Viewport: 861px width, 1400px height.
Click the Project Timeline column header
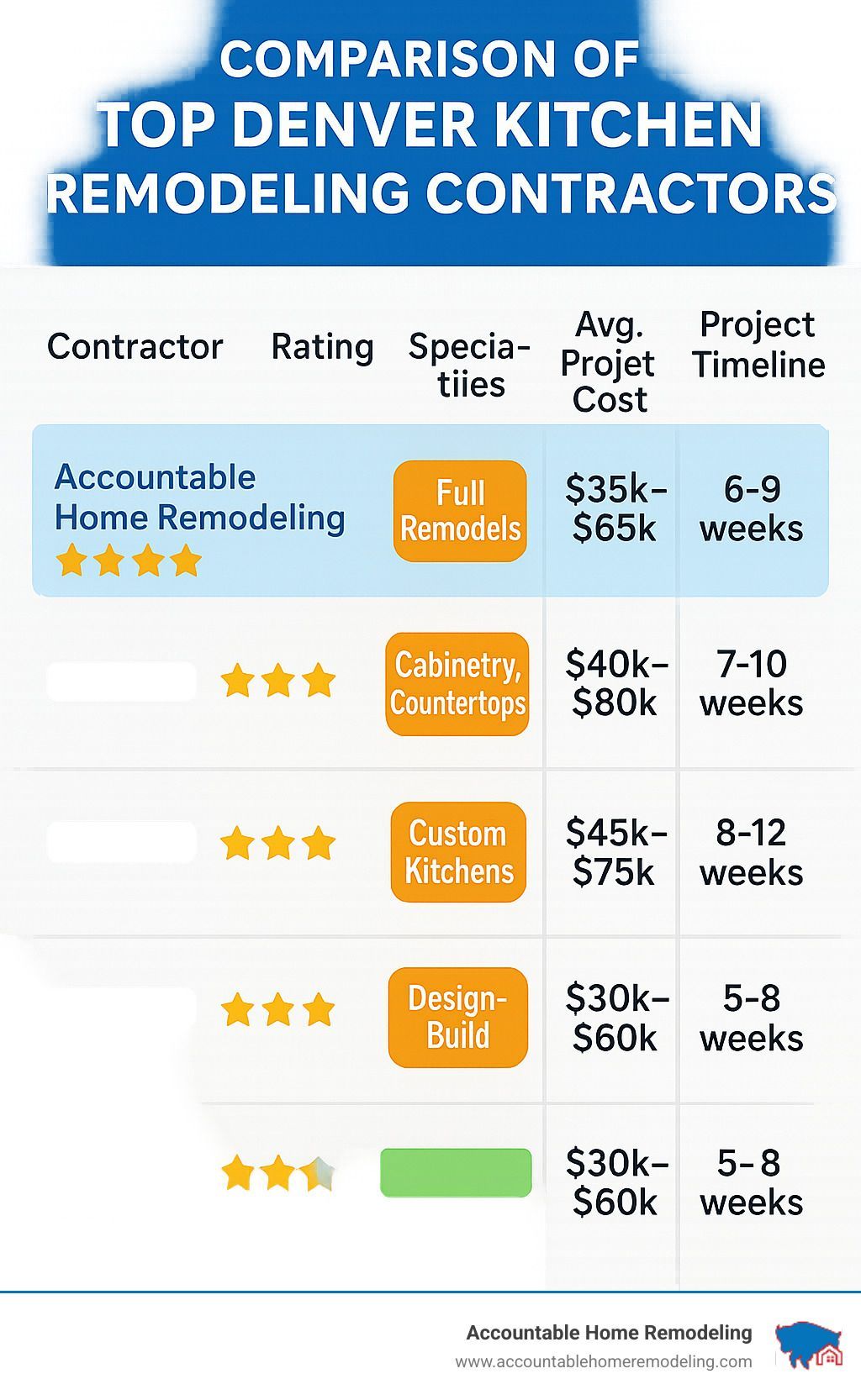[758, 345]
